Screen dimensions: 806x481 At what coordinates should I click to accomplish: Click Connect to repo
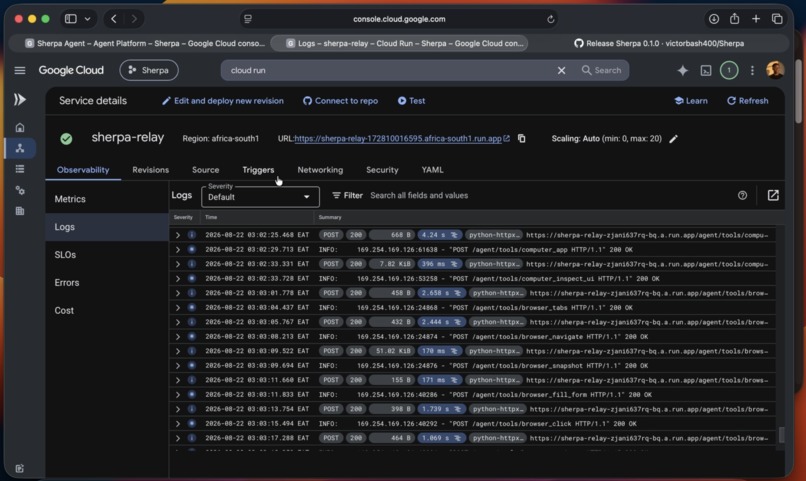[x=340, y=101]
